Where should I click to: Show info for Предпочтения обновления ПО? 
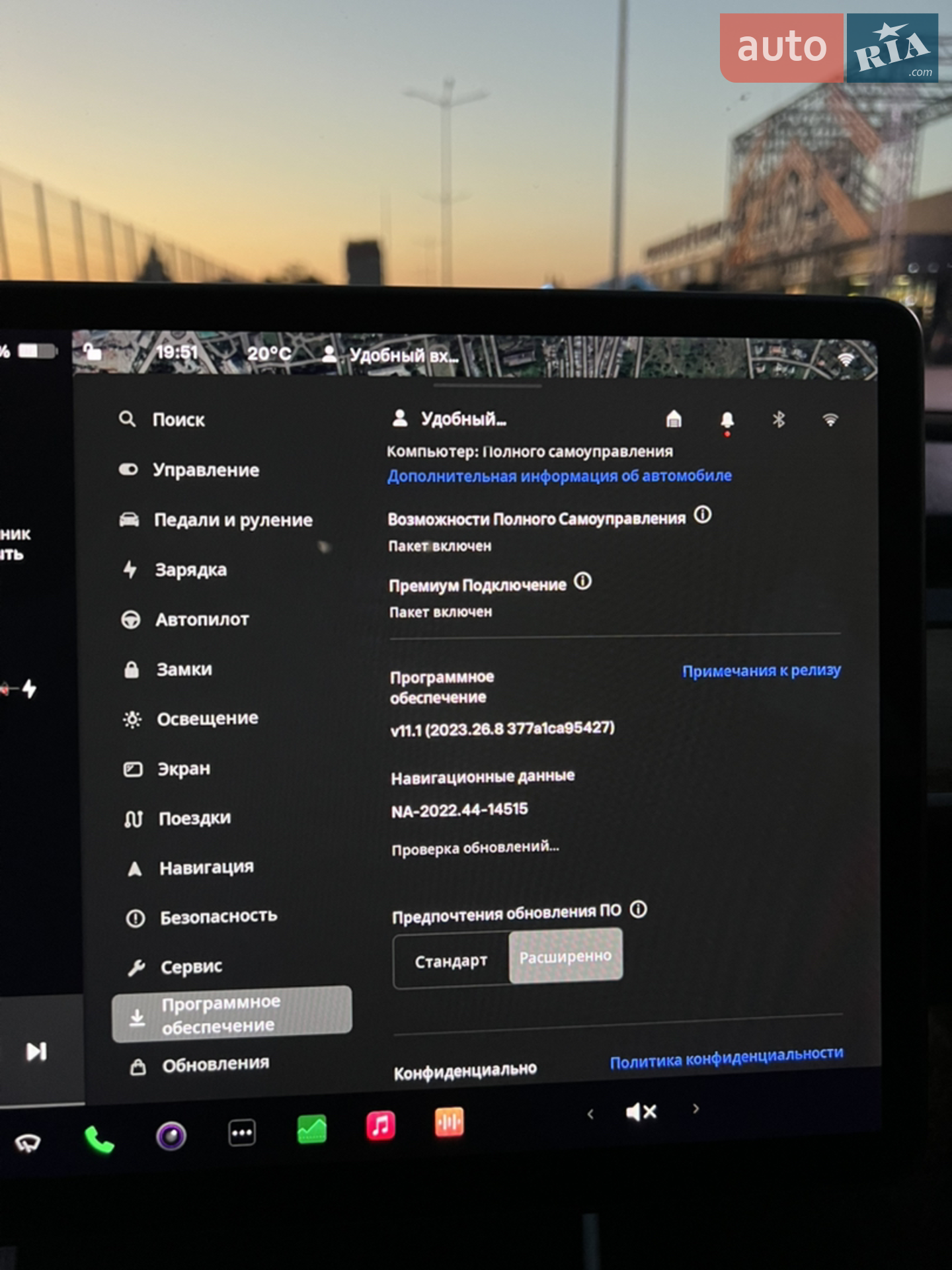point(638,910)
